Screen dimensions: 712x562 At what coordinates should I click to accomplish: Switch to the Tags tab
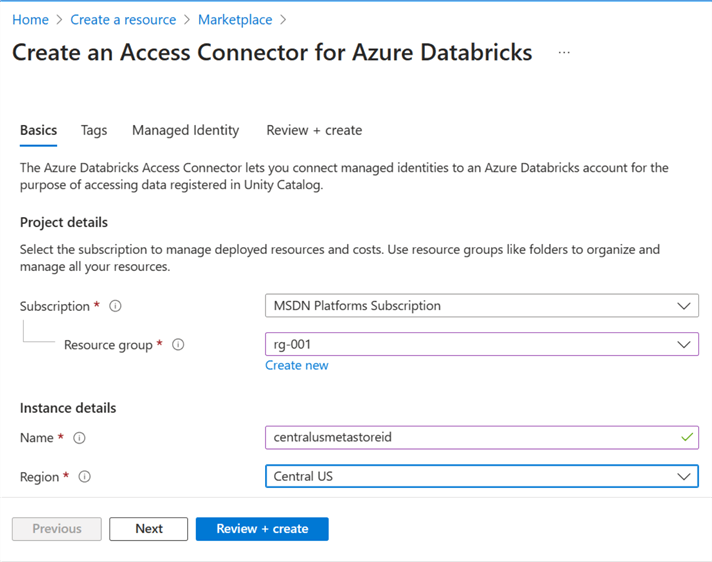click(94, 130)
